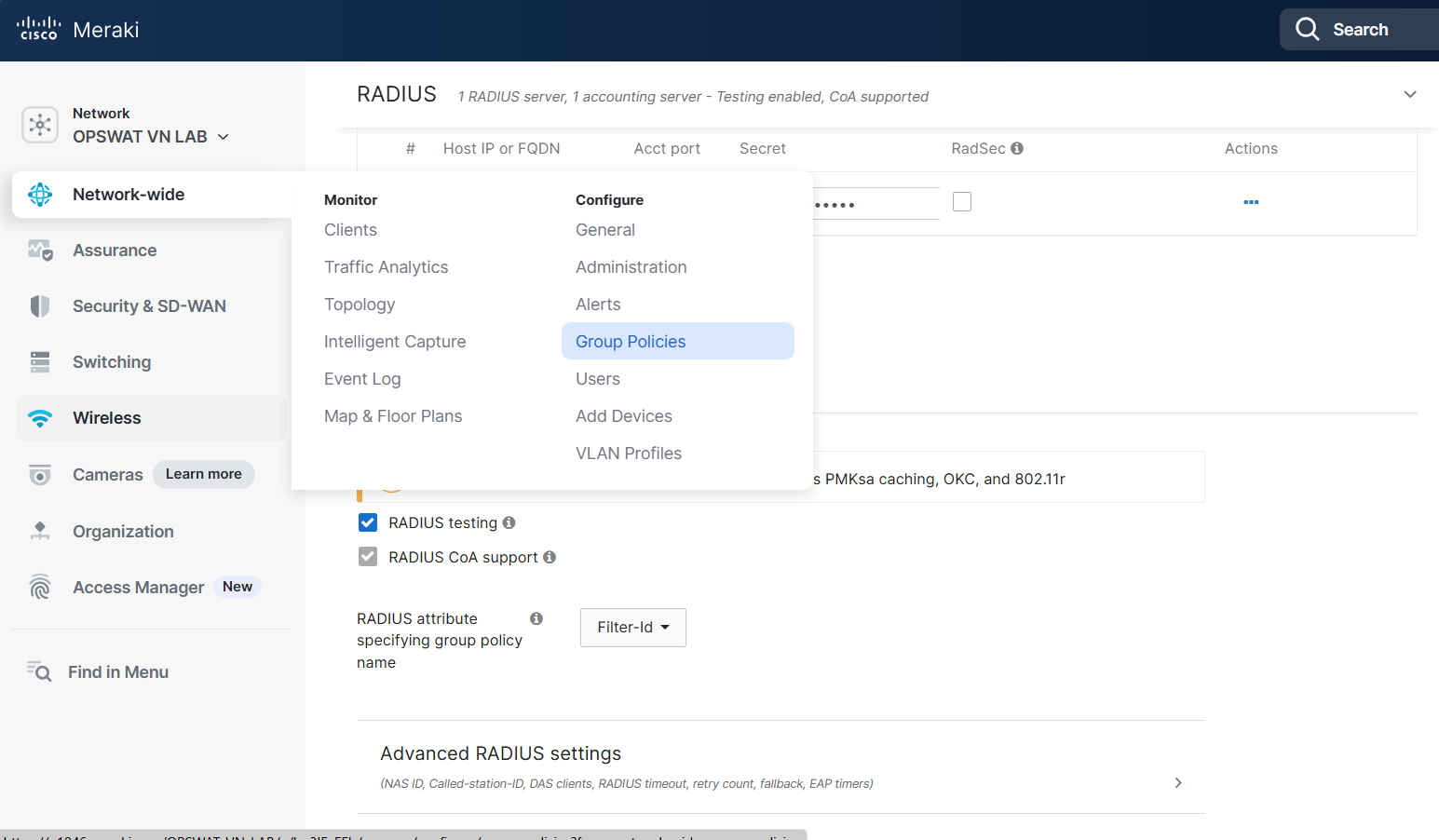Click Assurance label in sidebar

tap(115, 251)
